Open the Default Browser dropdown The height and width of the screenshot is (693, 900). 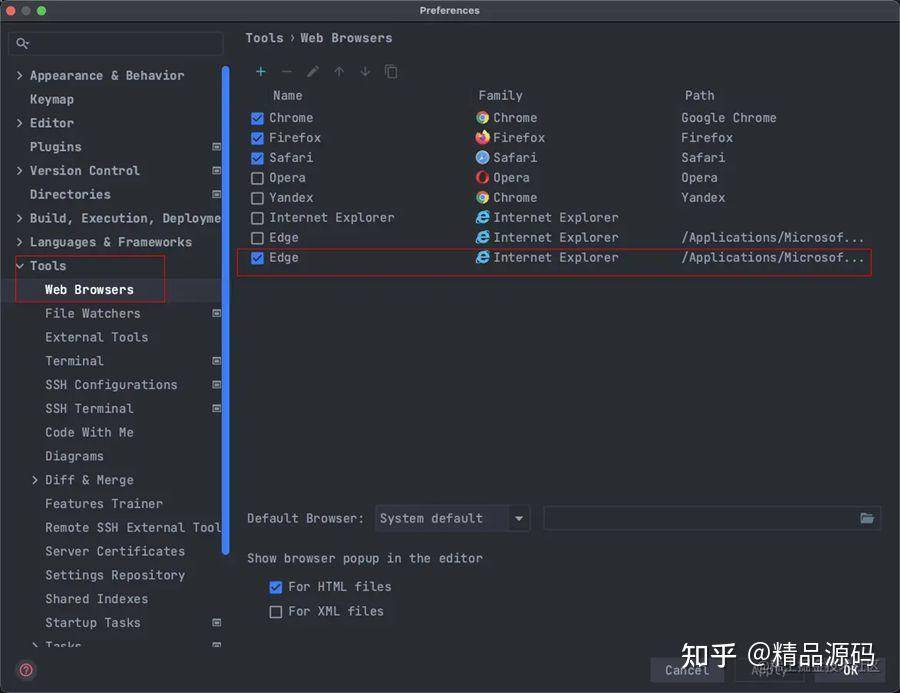518,518
